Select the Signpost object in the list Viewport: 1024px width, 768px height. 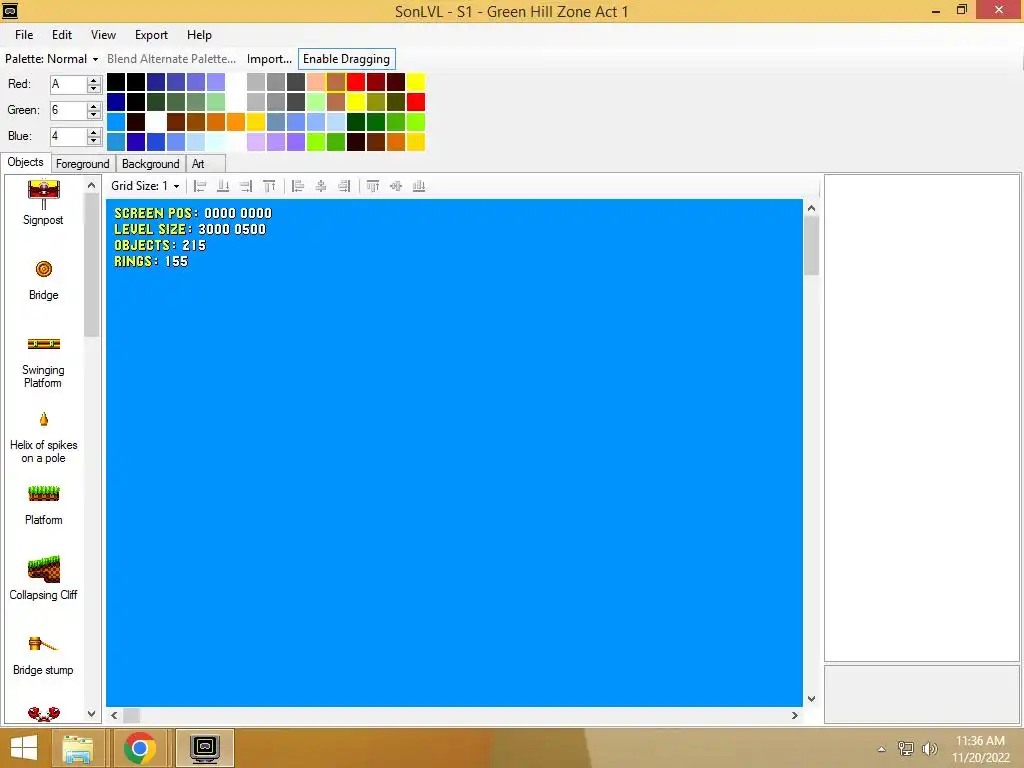tap(44, 202)
